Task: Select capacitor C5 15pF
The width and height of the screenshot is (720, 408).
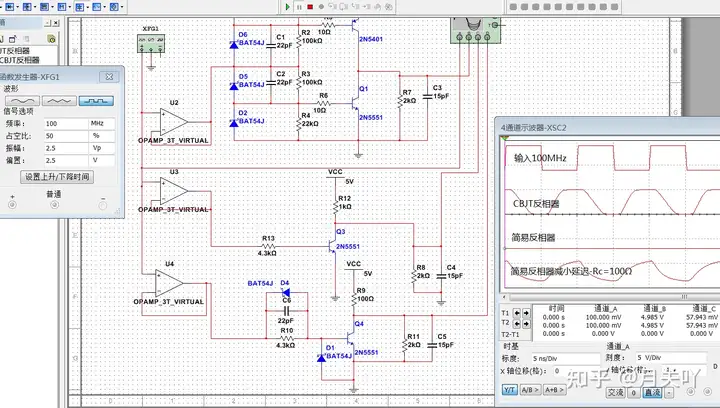Action: (432, 345)
